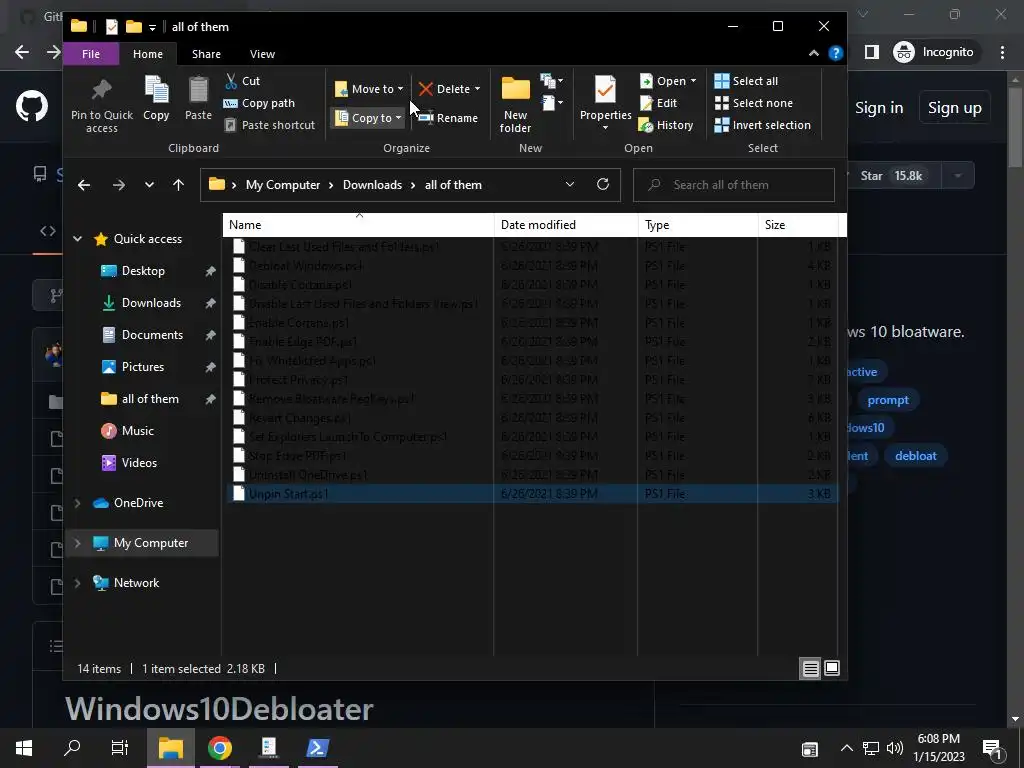Image resolution: width=1024 pixels, height=768 pixels.
Task: Switch to large icons view layout
Action: pos(832,668)
